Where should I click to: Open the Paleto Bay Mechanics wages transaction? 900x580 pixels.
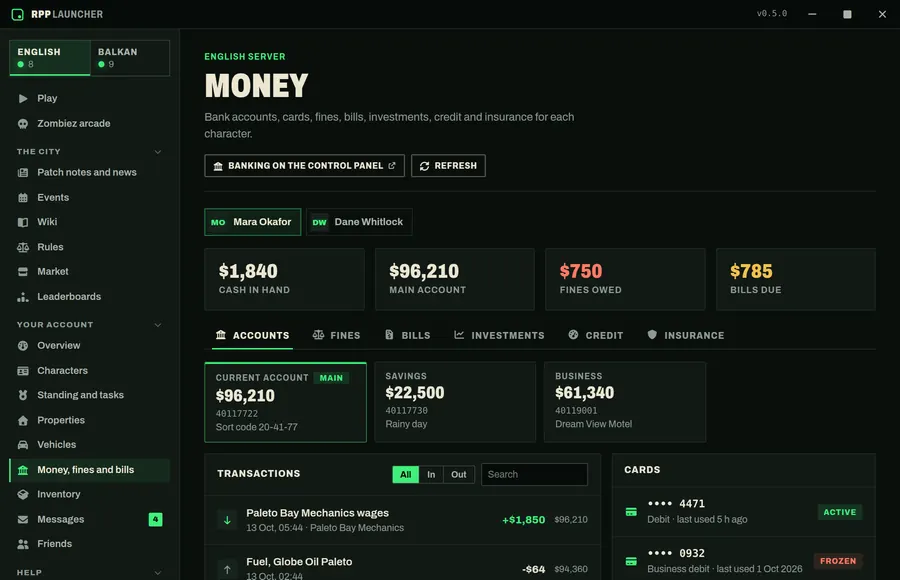402,520
